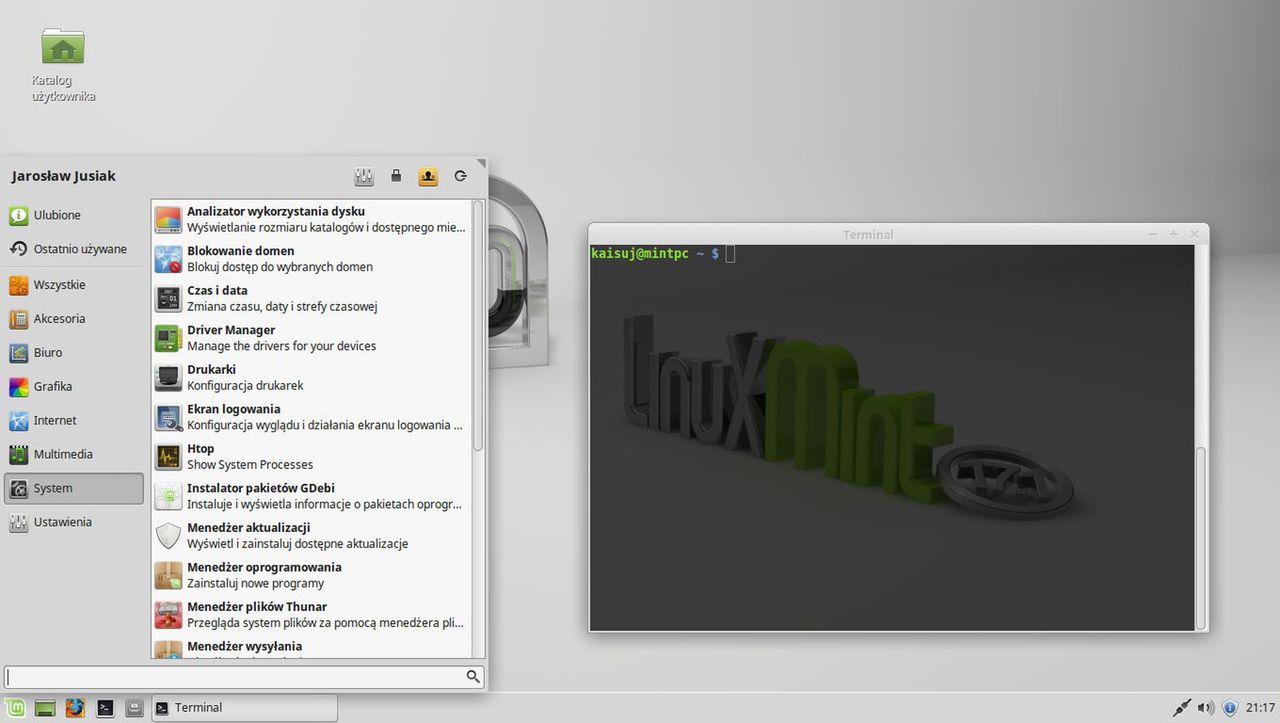Image resolution: width=1280 pixels, height=723 pixels.
Task: Click the application list scrollbar
Action: coord(478,326)
